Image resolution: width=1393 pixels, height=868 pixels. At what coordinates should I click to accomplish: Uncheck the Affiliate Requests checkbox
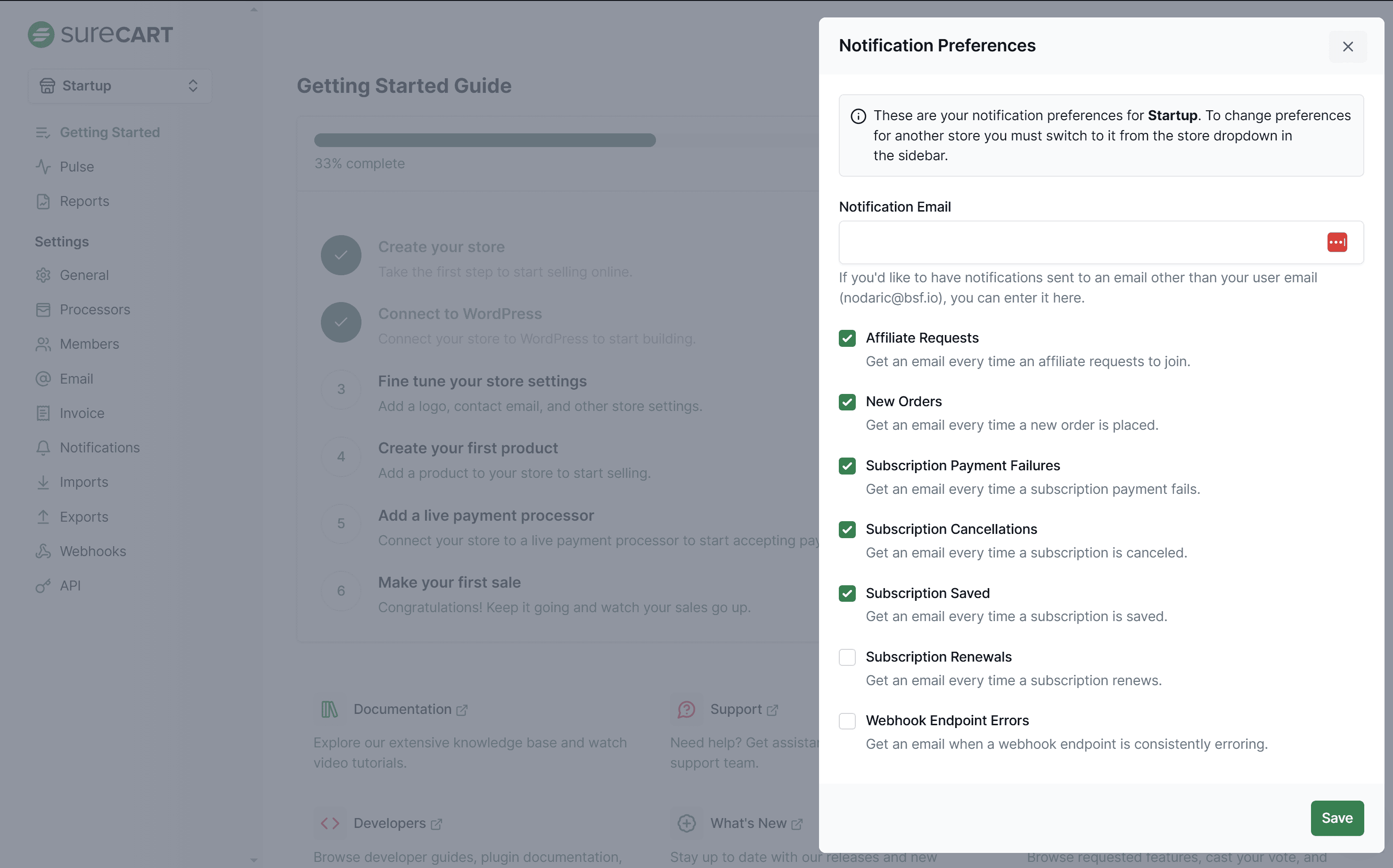[x=847, y=338]
